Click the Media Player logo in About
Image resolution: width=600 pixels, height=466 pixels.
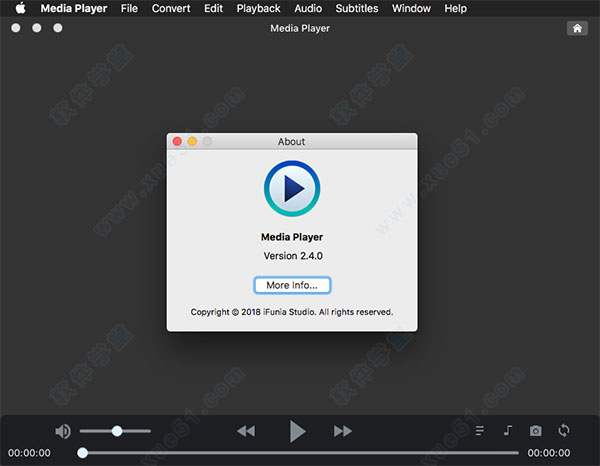coord(292,188)
